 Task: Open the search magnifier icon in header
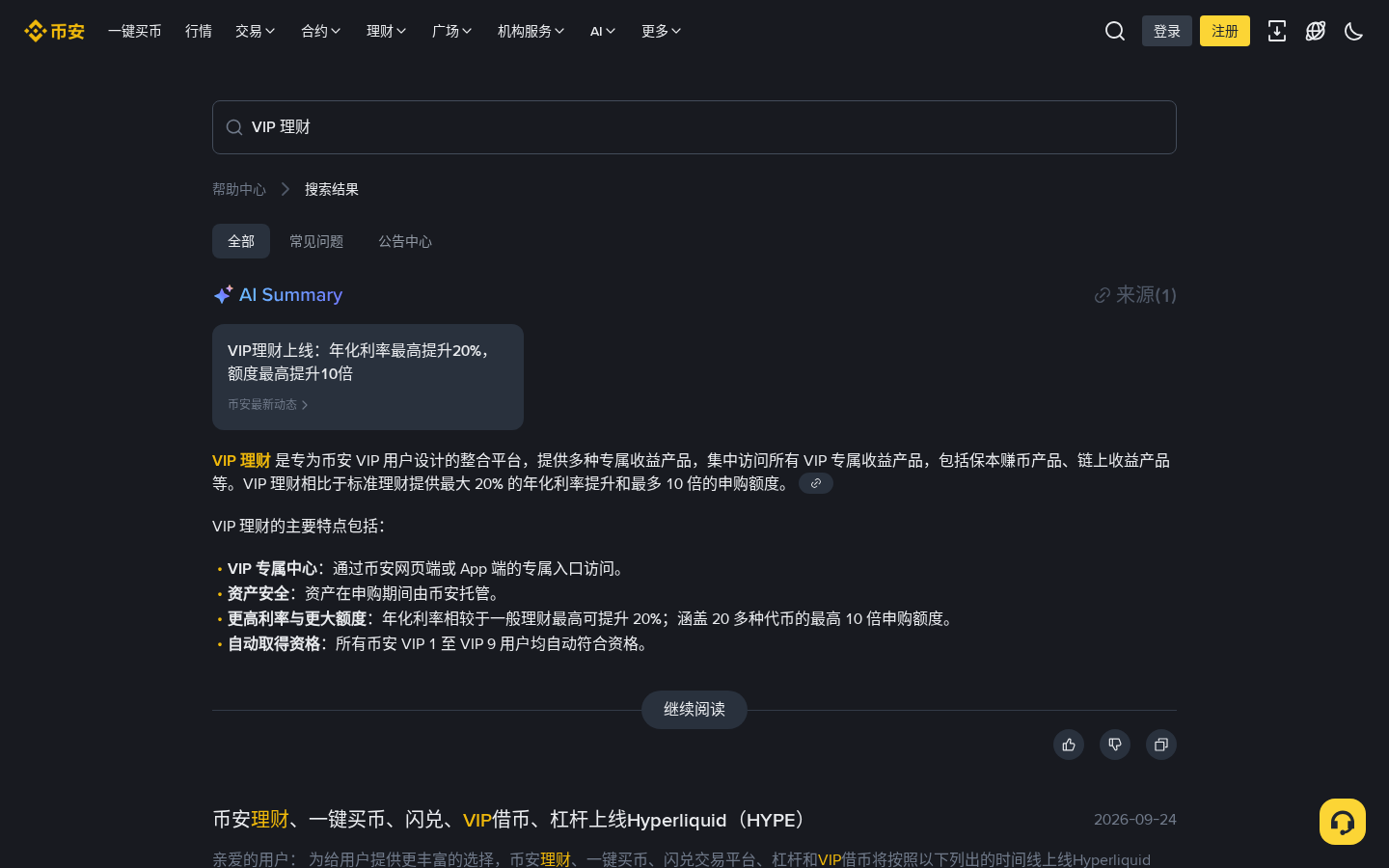1115,31
